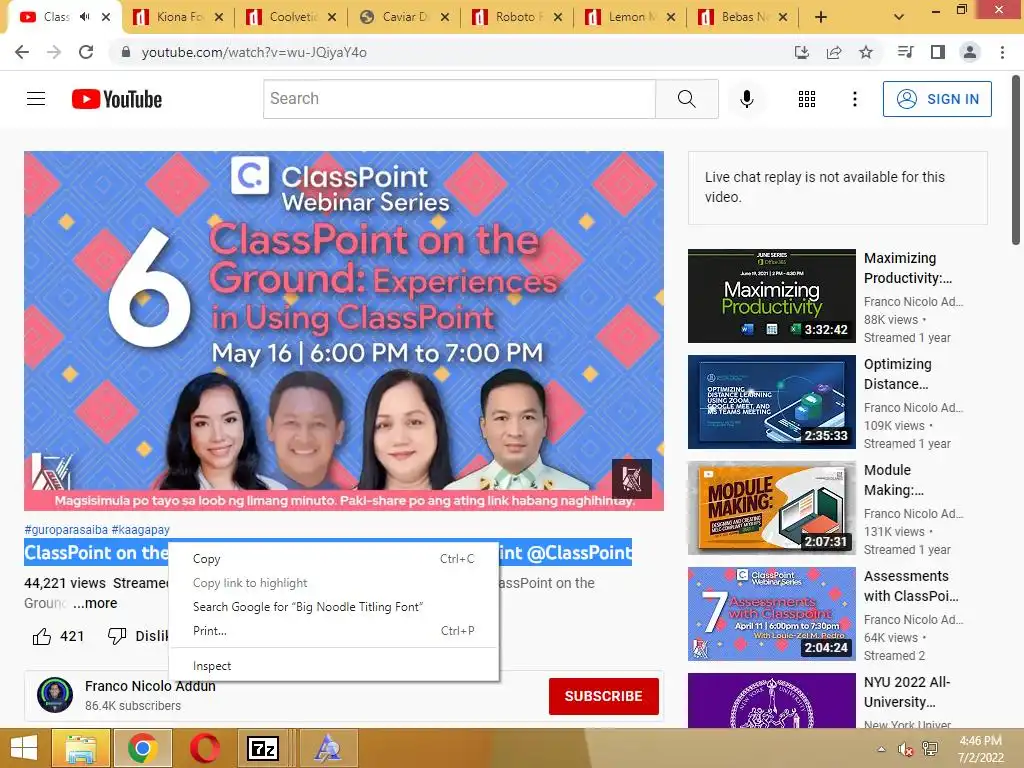Open File Explorer from taskbar
1024x768 pixels.
[80, 748]
